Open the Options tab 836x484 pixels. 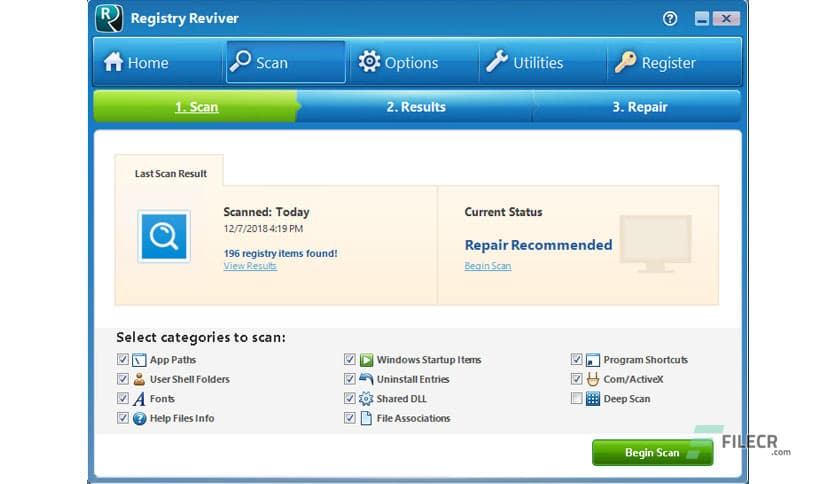click(x=413, y=62)
